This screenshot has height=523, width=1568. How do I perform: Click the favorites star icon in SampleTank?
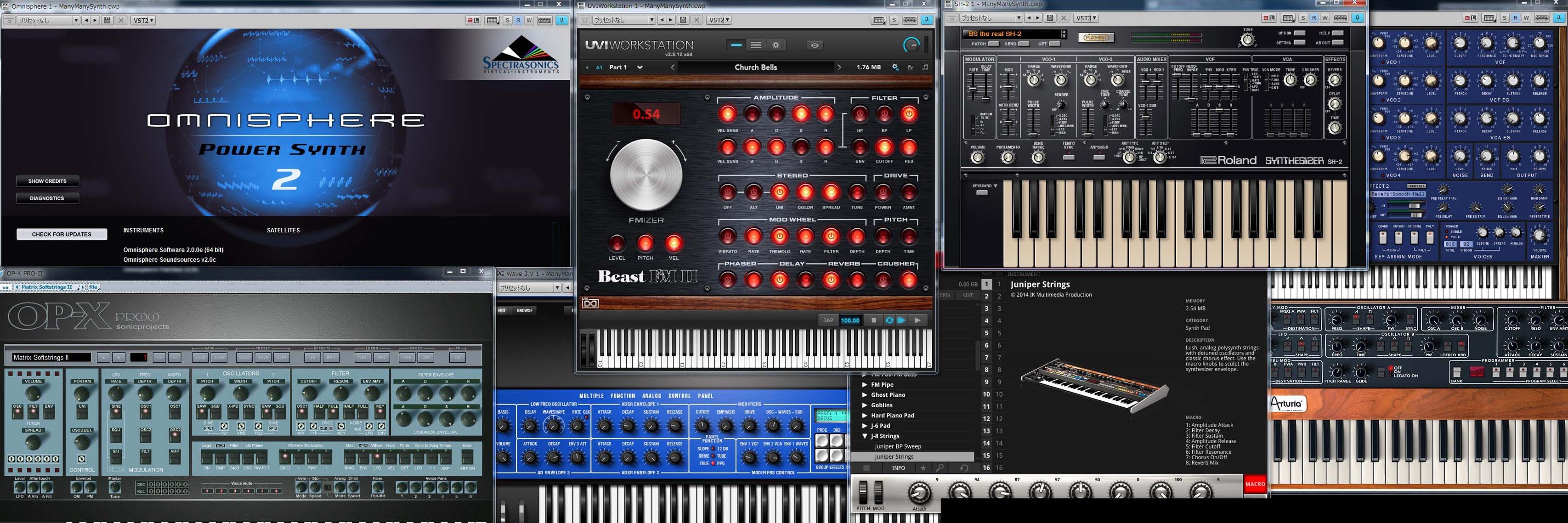(923, 467)
